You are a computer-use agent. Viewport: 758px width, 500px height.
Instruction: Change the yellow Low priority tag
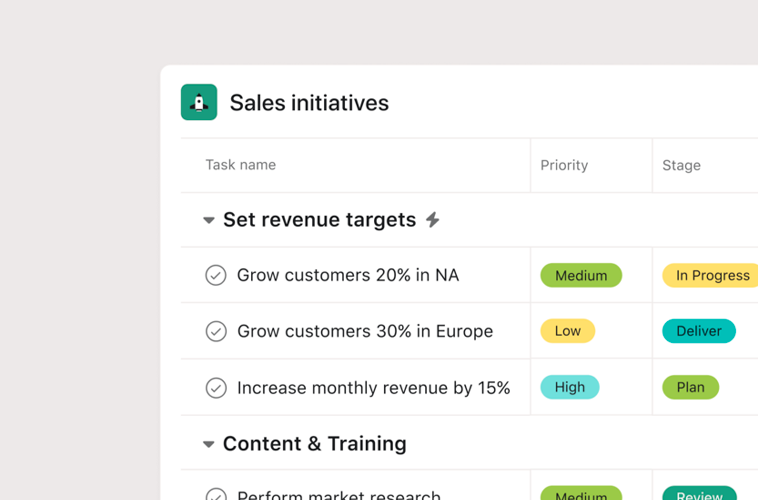(x=567, y=331)
